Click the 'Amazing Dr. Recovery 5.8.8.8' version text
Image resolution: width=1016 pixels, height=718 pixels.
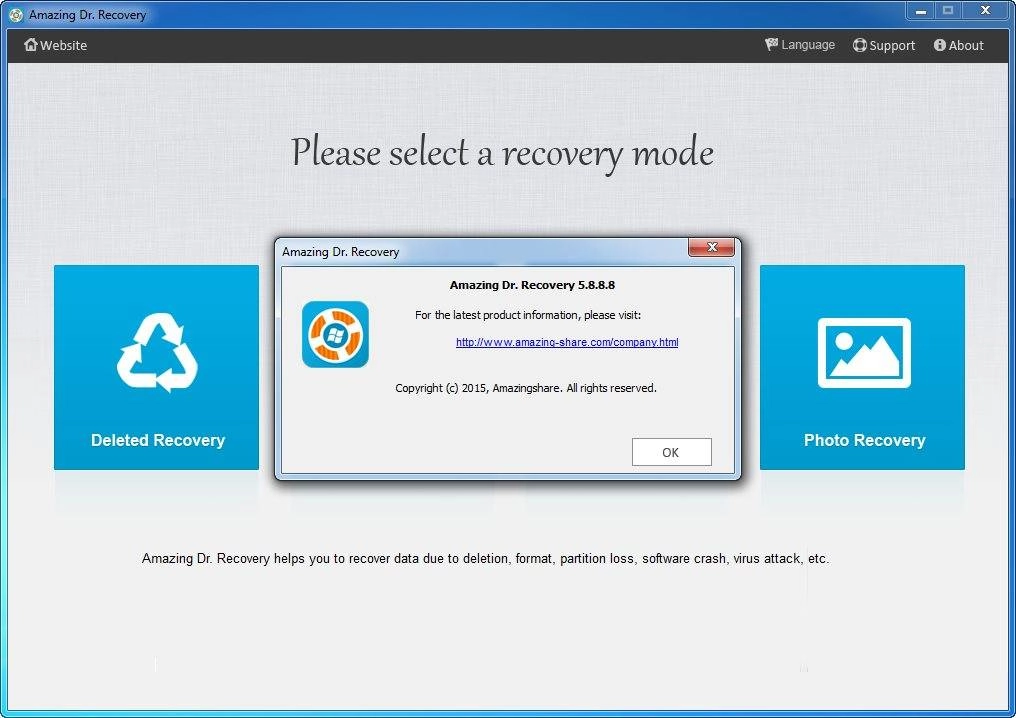point(532,285)
